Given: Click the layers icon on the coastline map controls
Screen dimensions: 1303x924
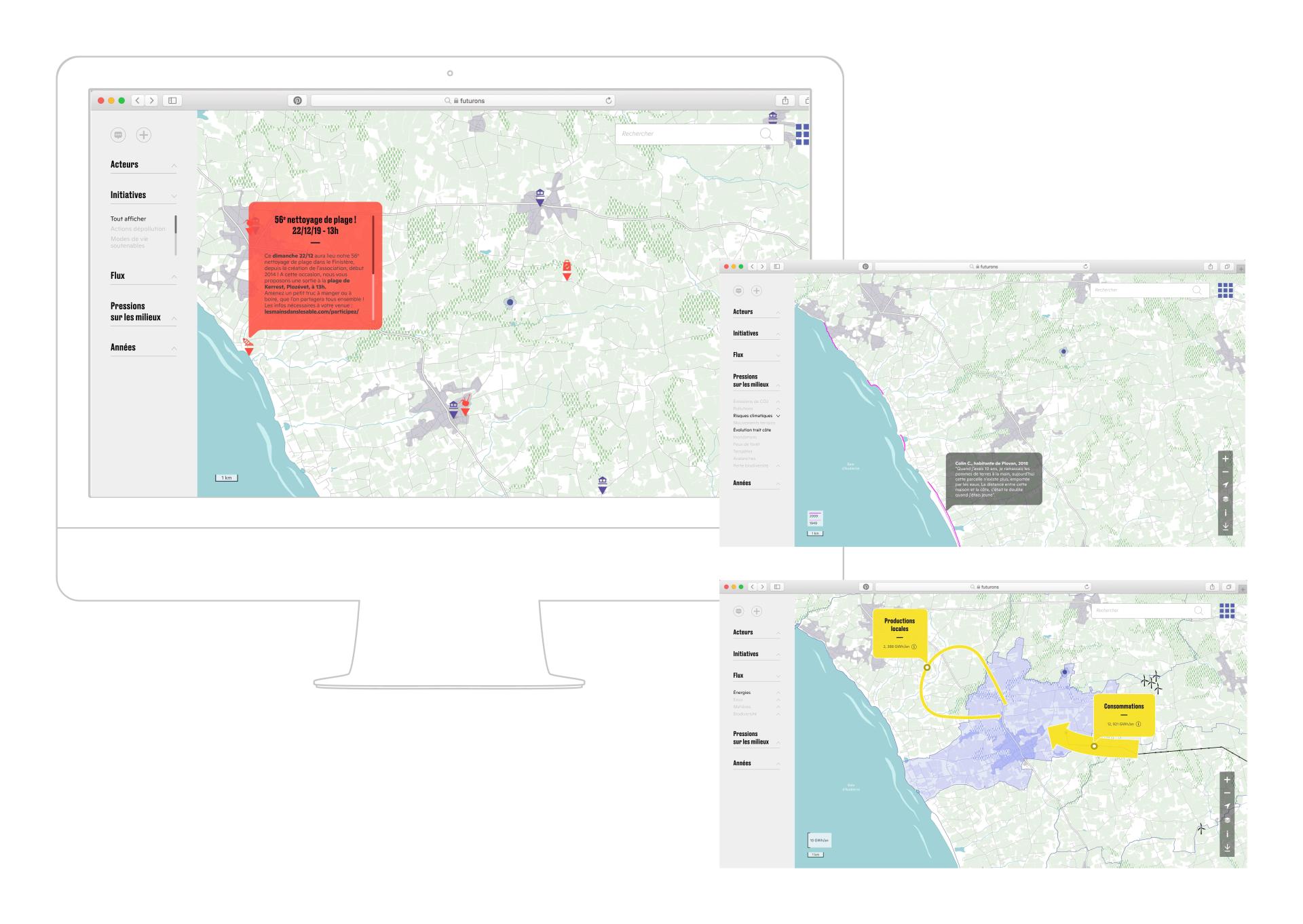Looking at the screenshot, I should point(1225,499).
